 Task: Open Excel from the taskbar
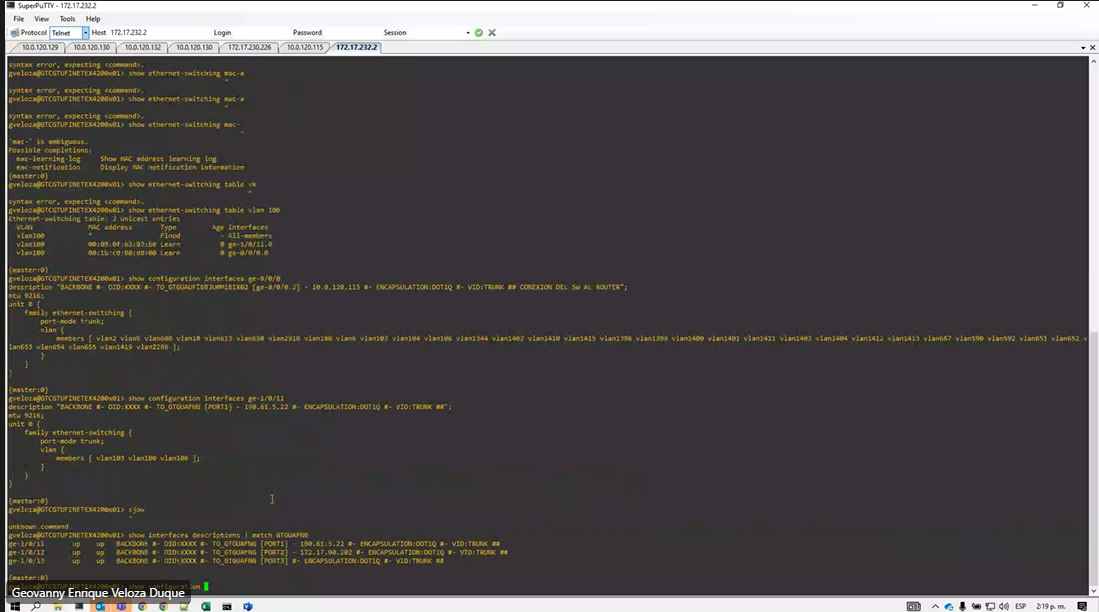pyautogui.click(x=205, y=606)
